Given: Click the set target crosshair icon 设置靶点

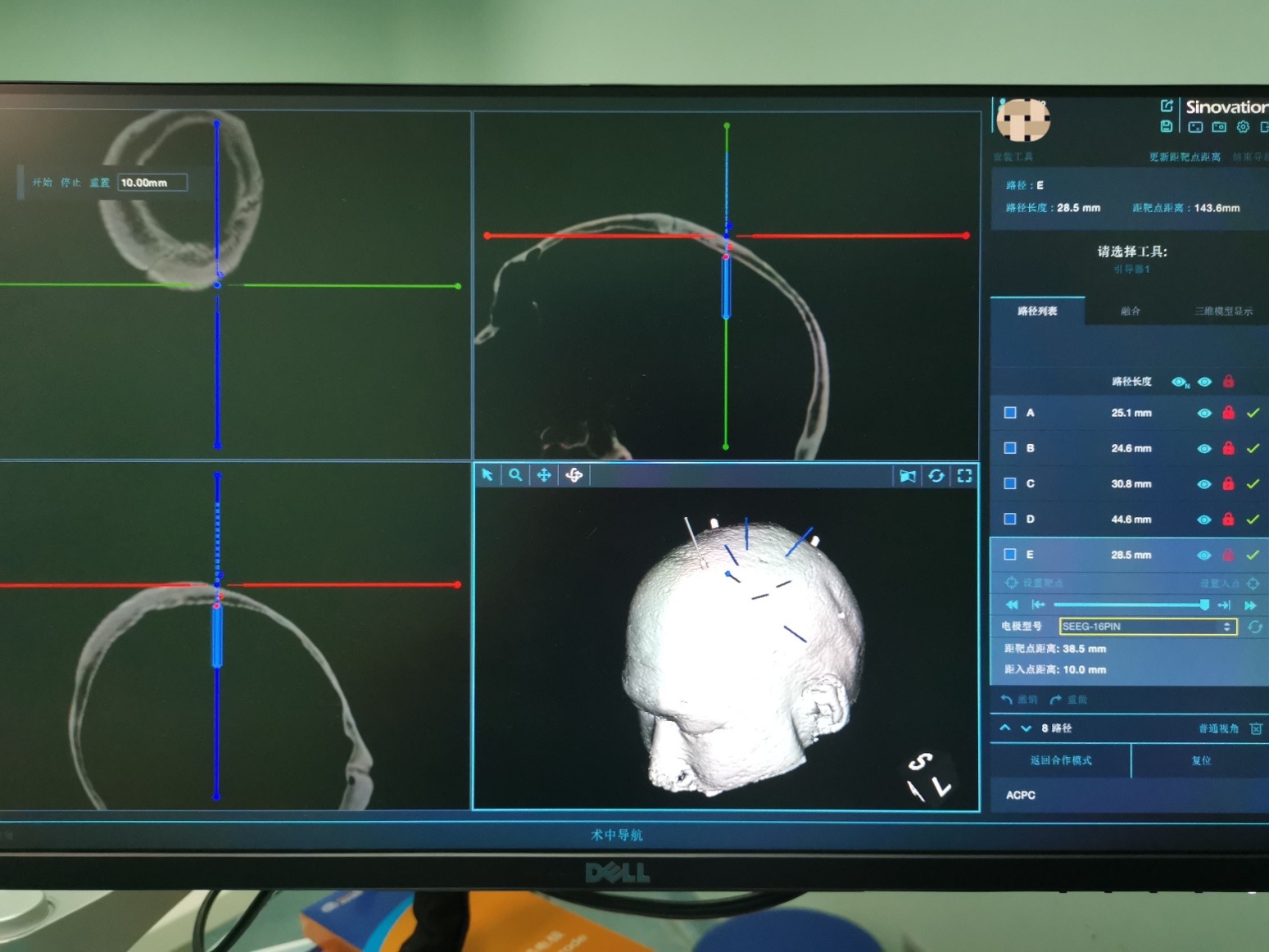Looking at the screenshot, I should tap(1012, 583).
